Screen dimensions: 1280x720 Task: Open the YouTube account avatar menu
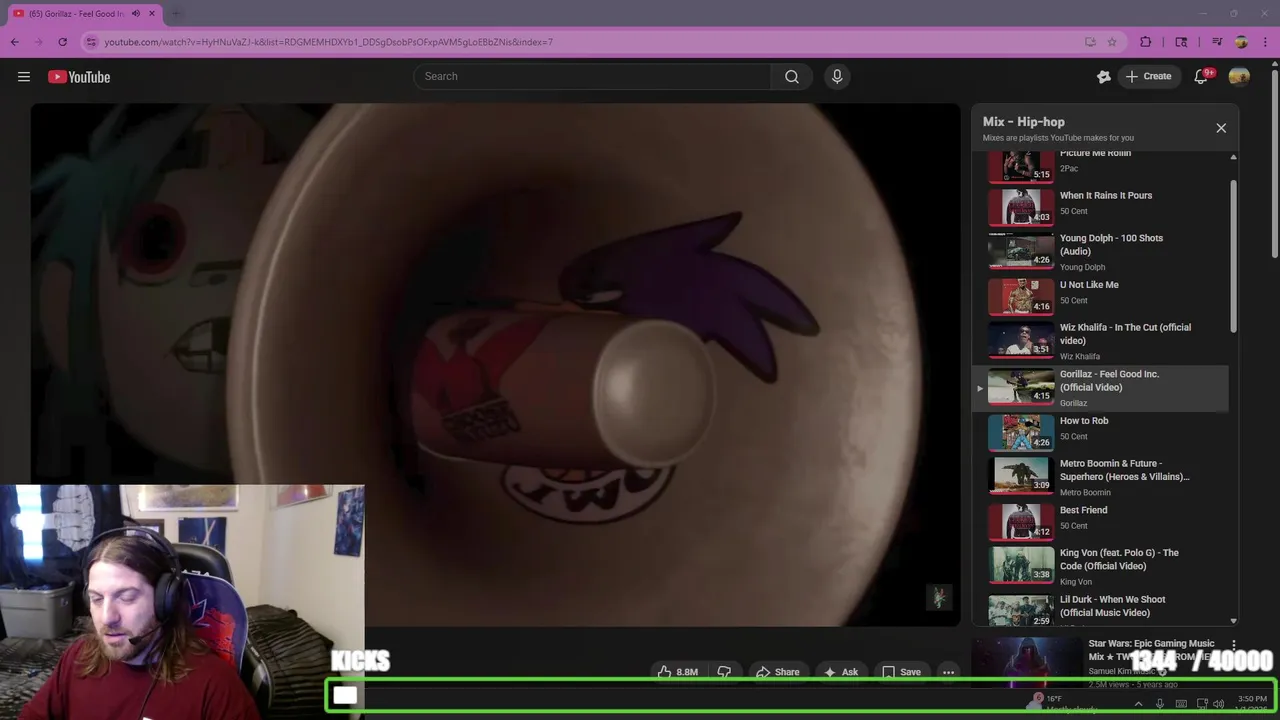pyautogui.click(x=1239, y=77)
